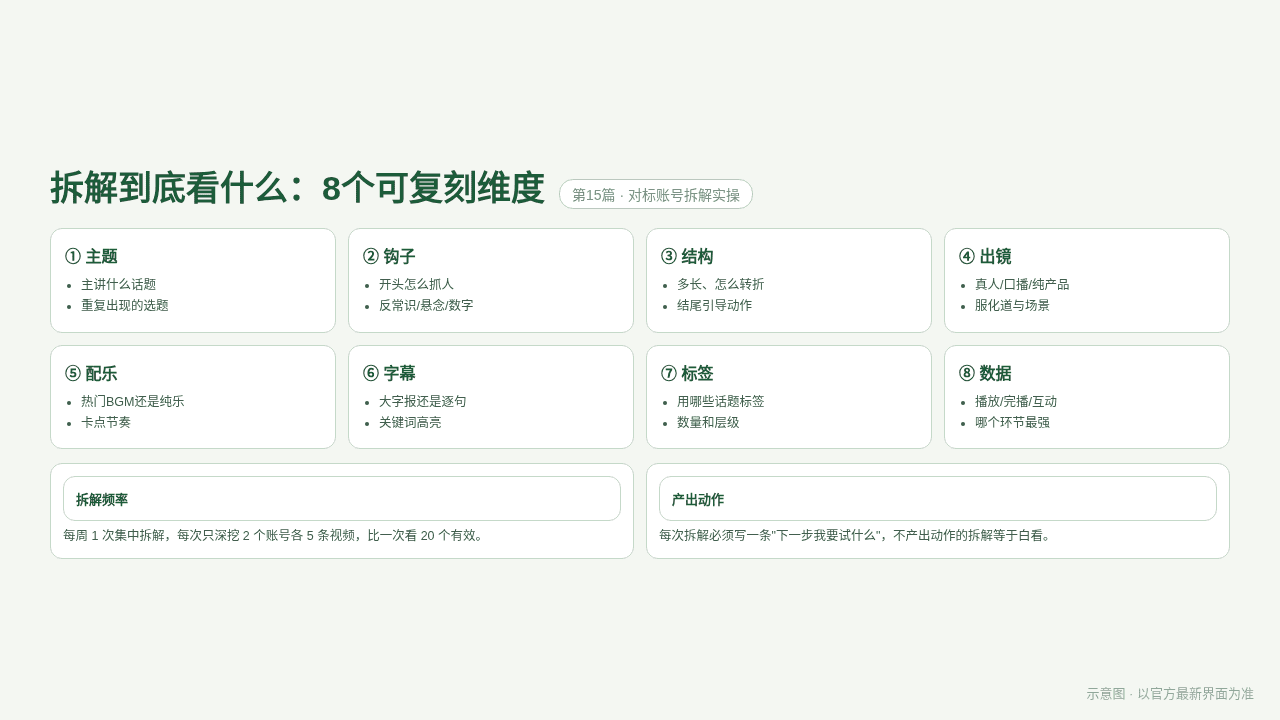Click the bullet 反常识/悬念/数字

[x=426, y=305]
